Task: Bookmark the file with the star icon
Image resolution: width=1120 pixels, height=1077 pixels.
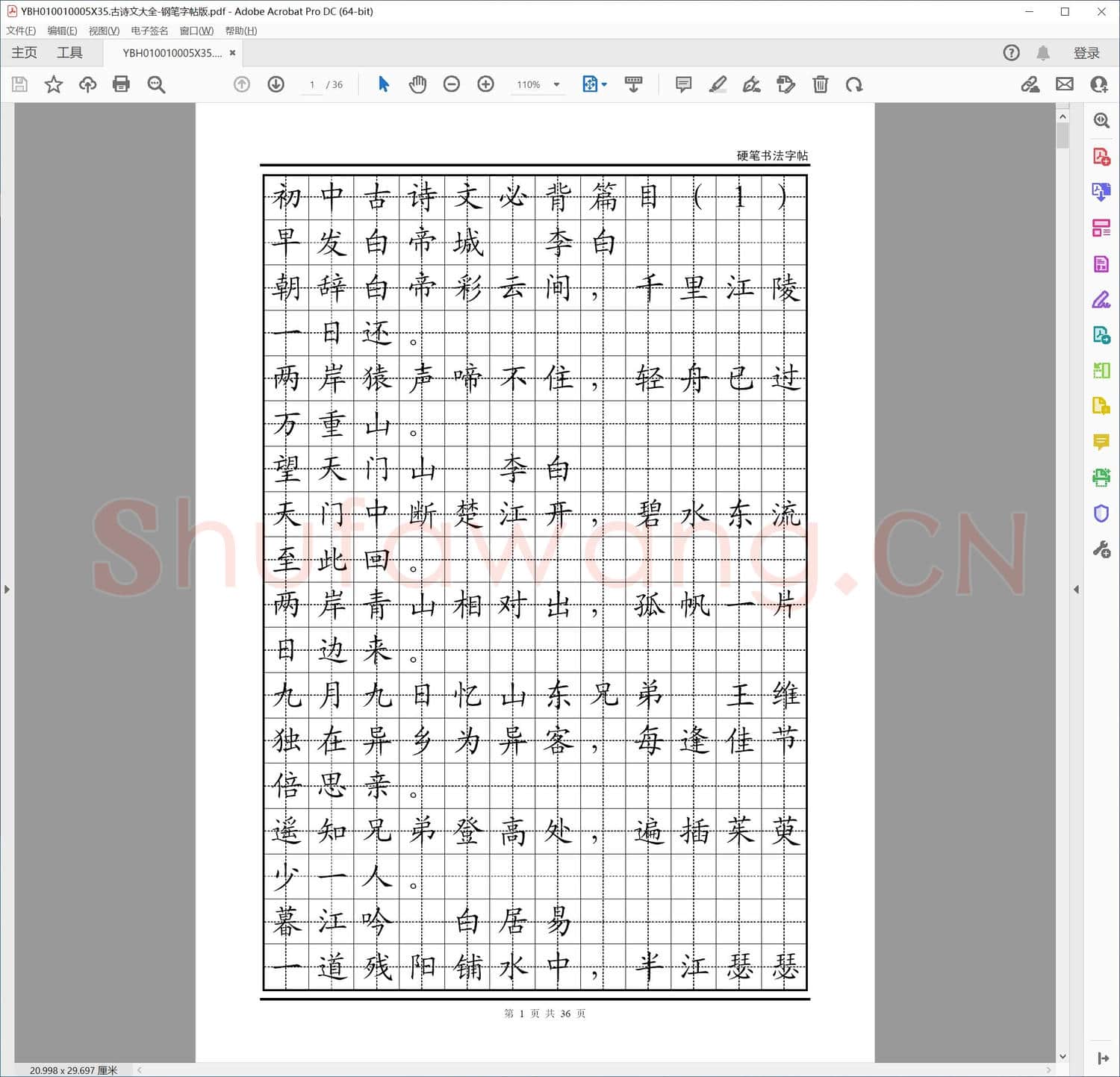Action: pyautogui.click(x=54, y=84)
